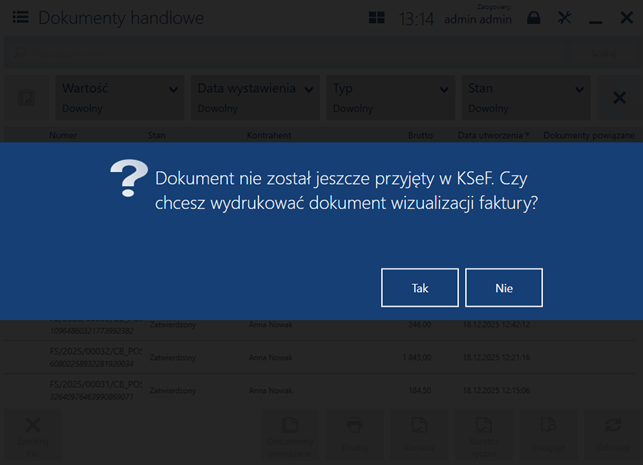
Task: Open the hamburger menu icon
Action: point(21,18)
